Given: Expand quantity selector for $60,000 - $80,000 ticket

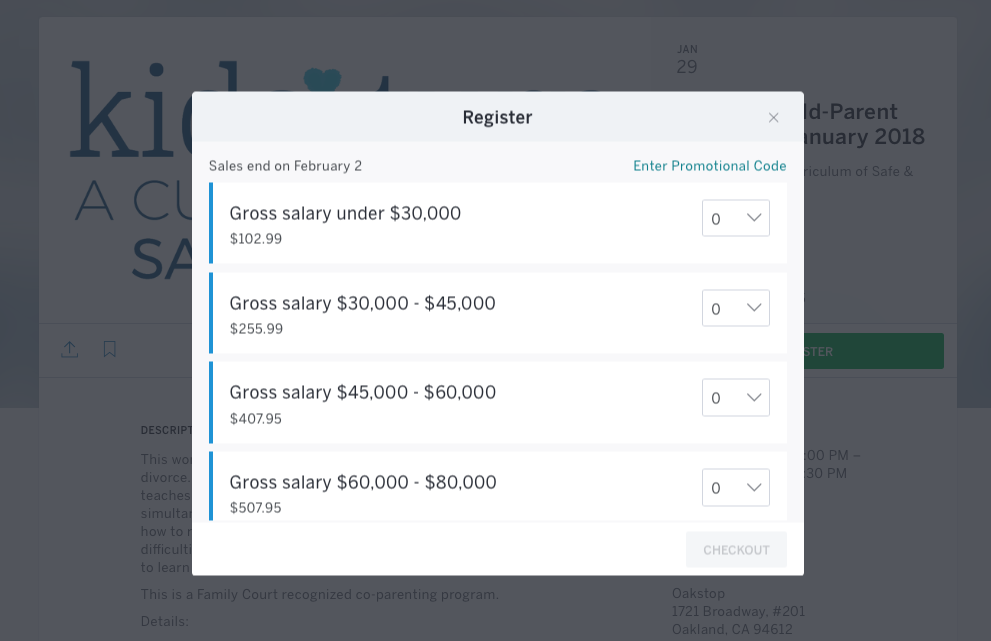Looking at the screenshot, I should (735, 487).
